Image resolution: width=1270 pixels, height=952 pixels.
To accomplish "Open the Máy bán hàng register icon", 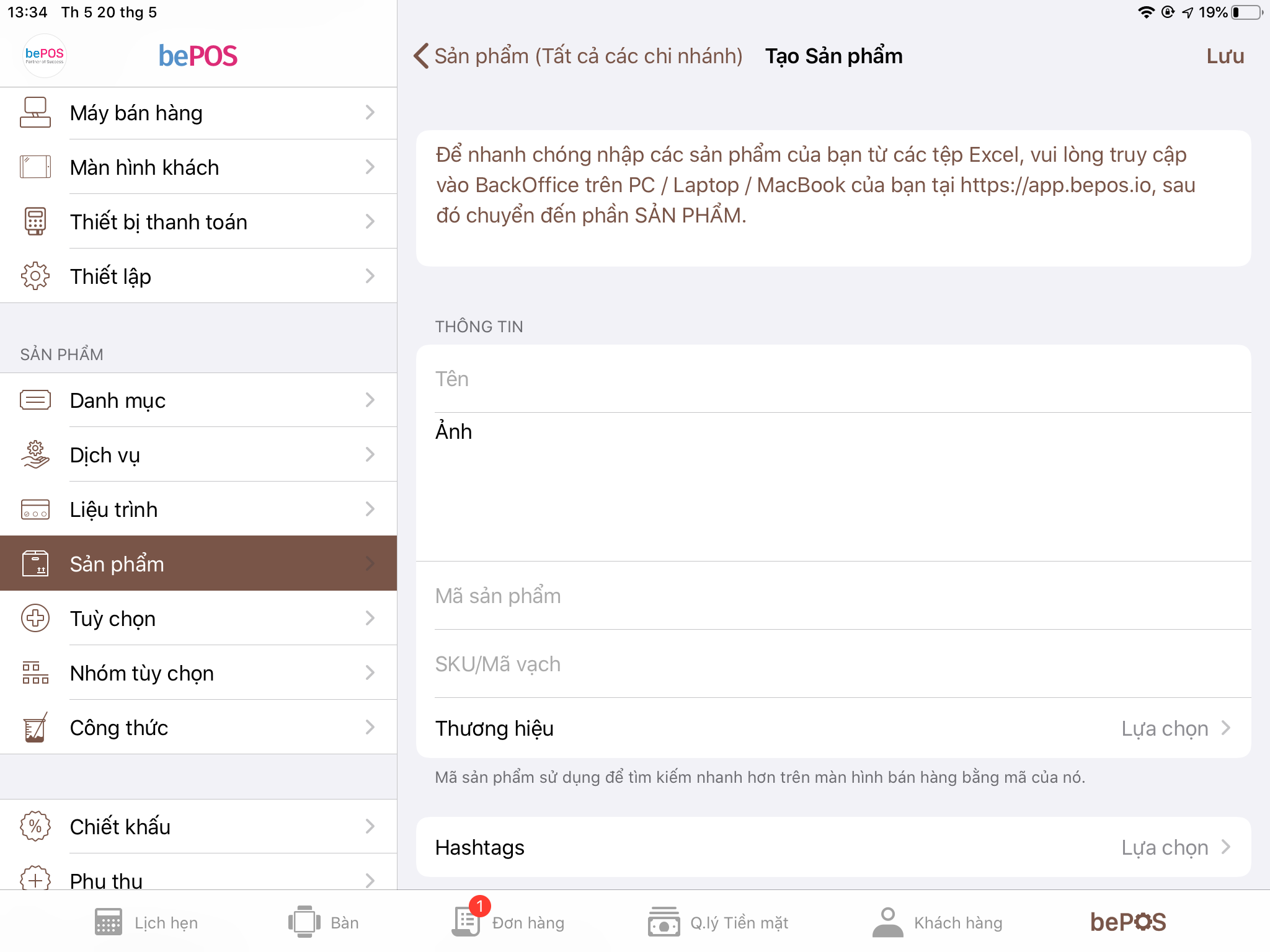I will point(35,112).
